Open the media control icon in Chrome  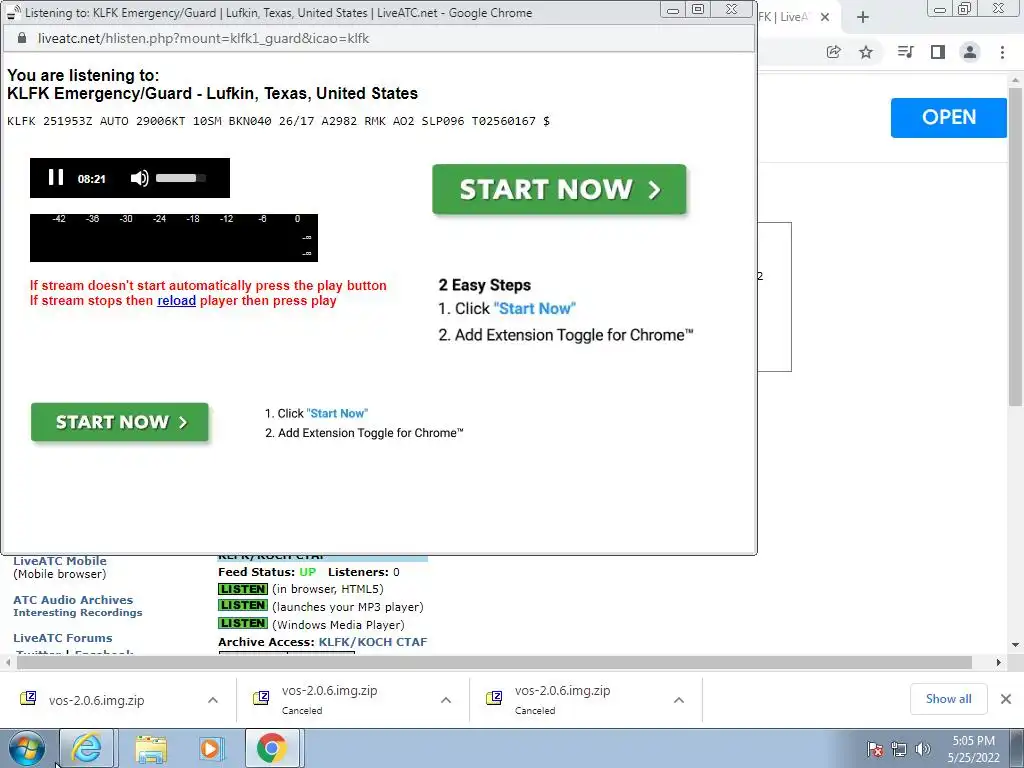click(905, 52)
